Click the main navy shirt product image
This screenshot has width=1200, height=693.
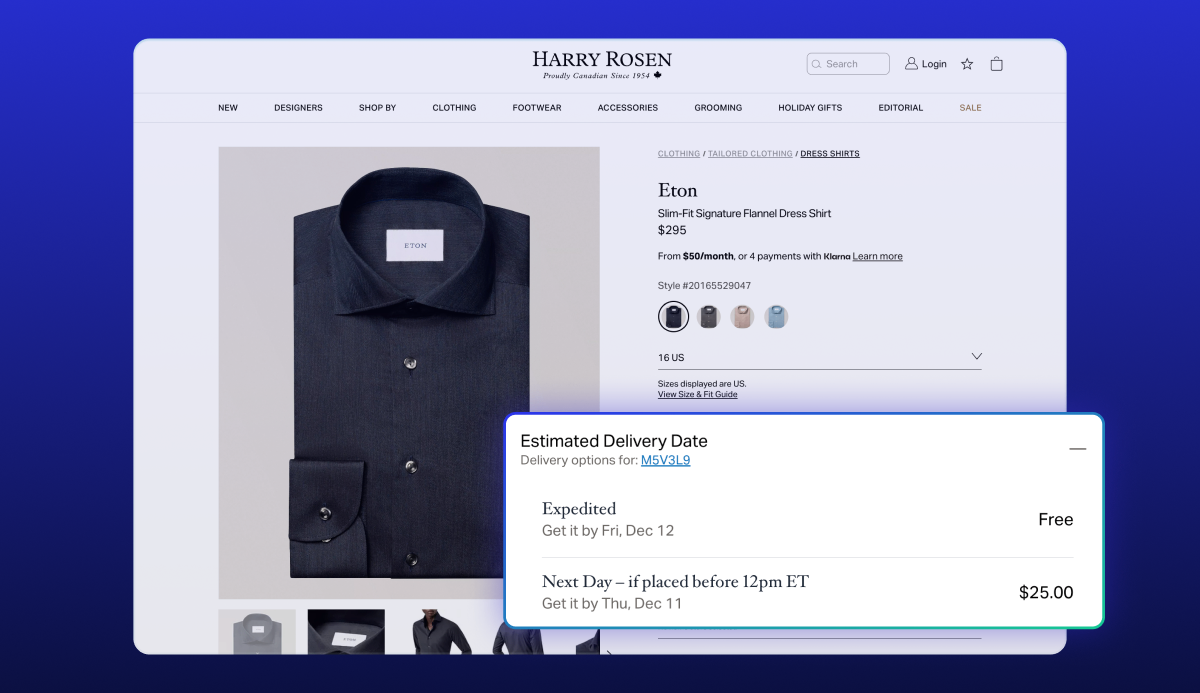[409, 373]
